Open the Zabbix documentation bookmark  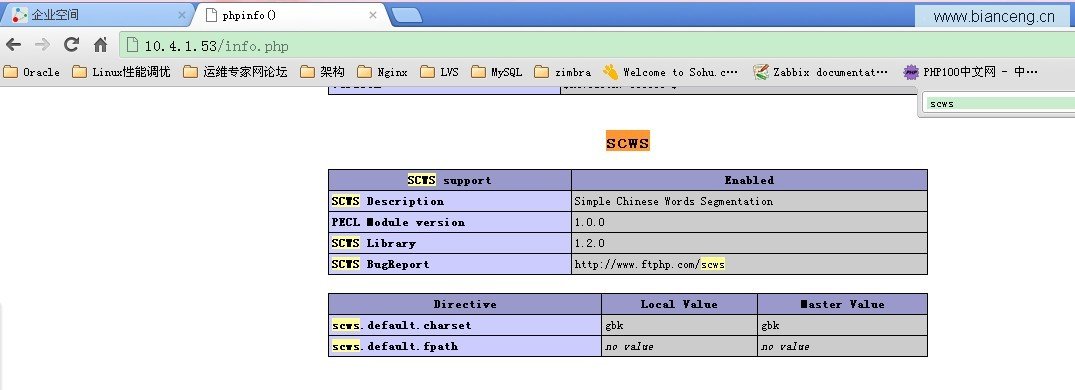tap(820, 72)
